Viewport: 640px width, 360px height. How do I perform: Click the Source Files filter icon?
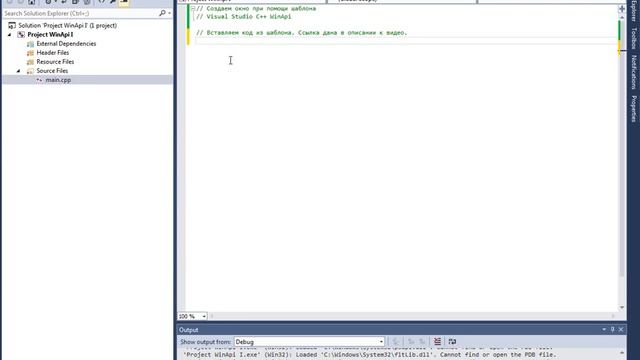[x=30, y=71]
